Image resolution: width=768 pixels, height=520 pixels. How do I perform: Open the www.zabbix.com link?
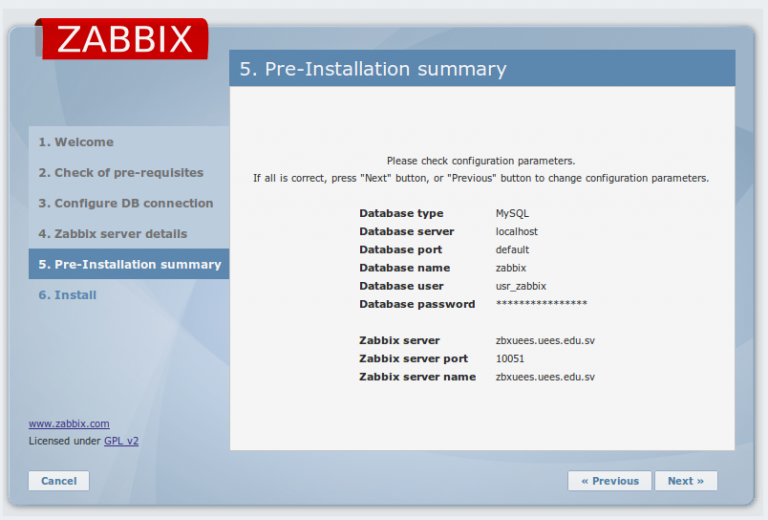coord(69,424)
